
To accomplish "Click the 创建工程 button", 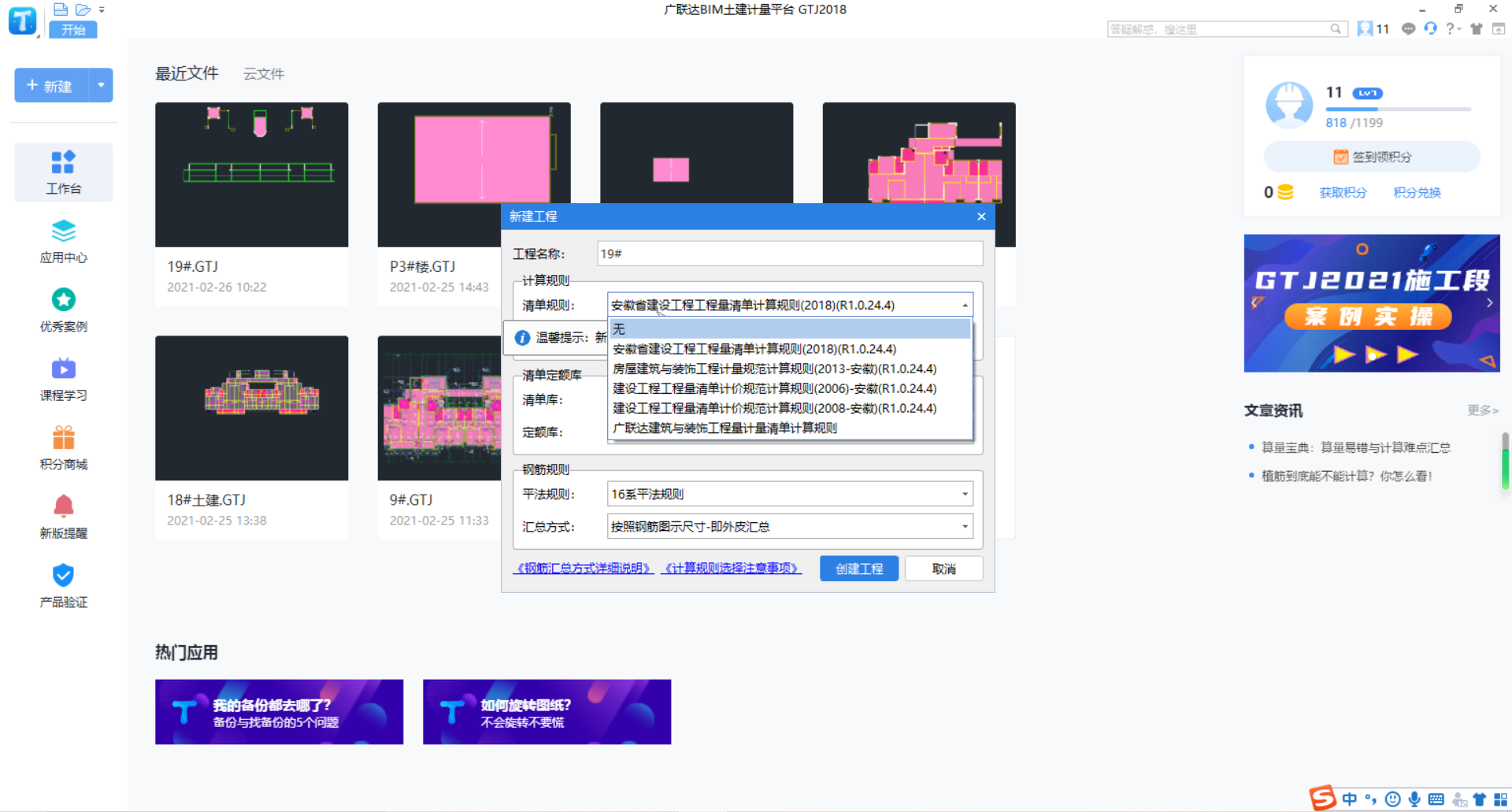I will tap(859, 569).
